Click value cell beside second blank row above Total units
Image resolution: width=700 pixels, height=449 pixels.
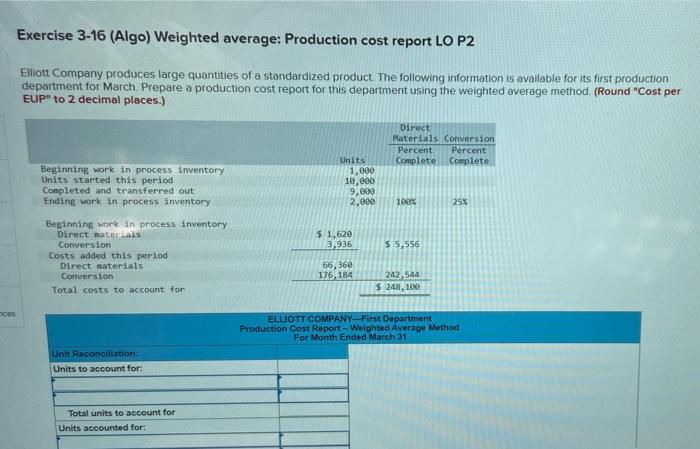[x=314, y=396]
